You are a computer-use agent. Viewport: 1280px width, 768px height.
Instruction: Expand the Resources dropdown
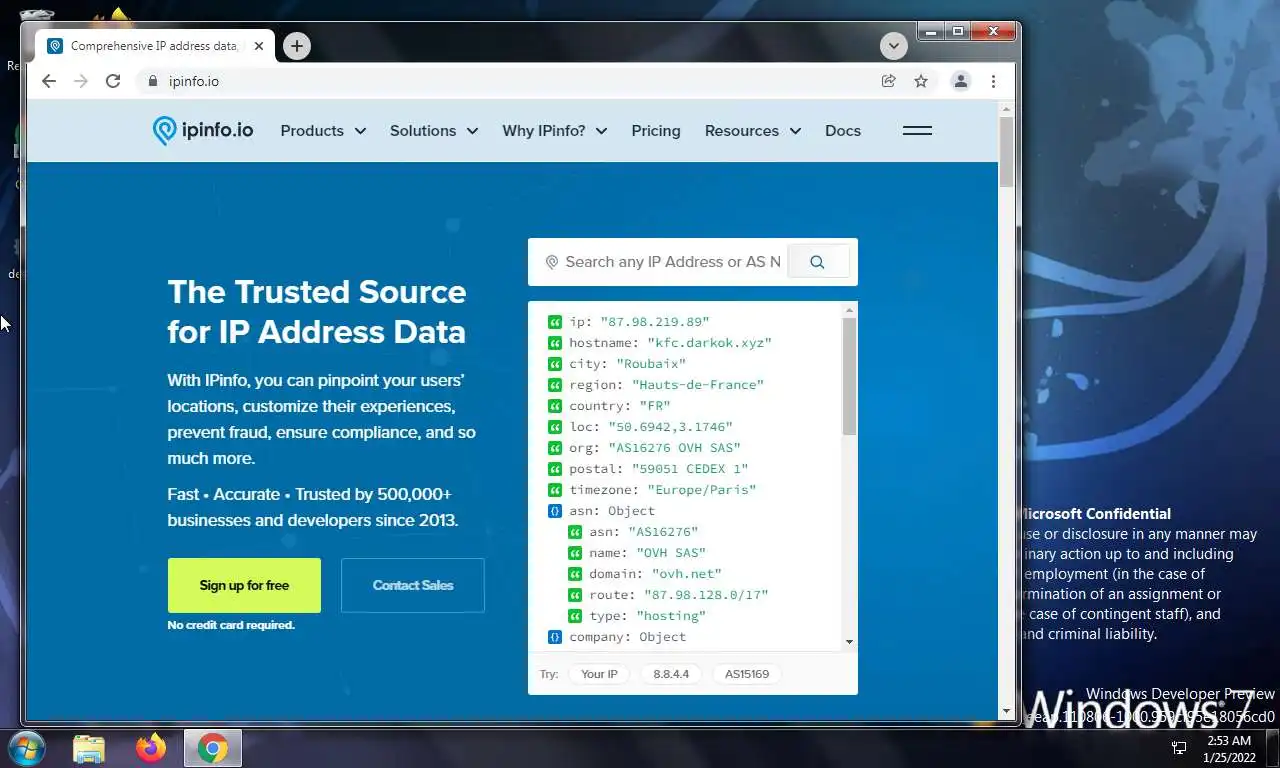click(753, 131)
